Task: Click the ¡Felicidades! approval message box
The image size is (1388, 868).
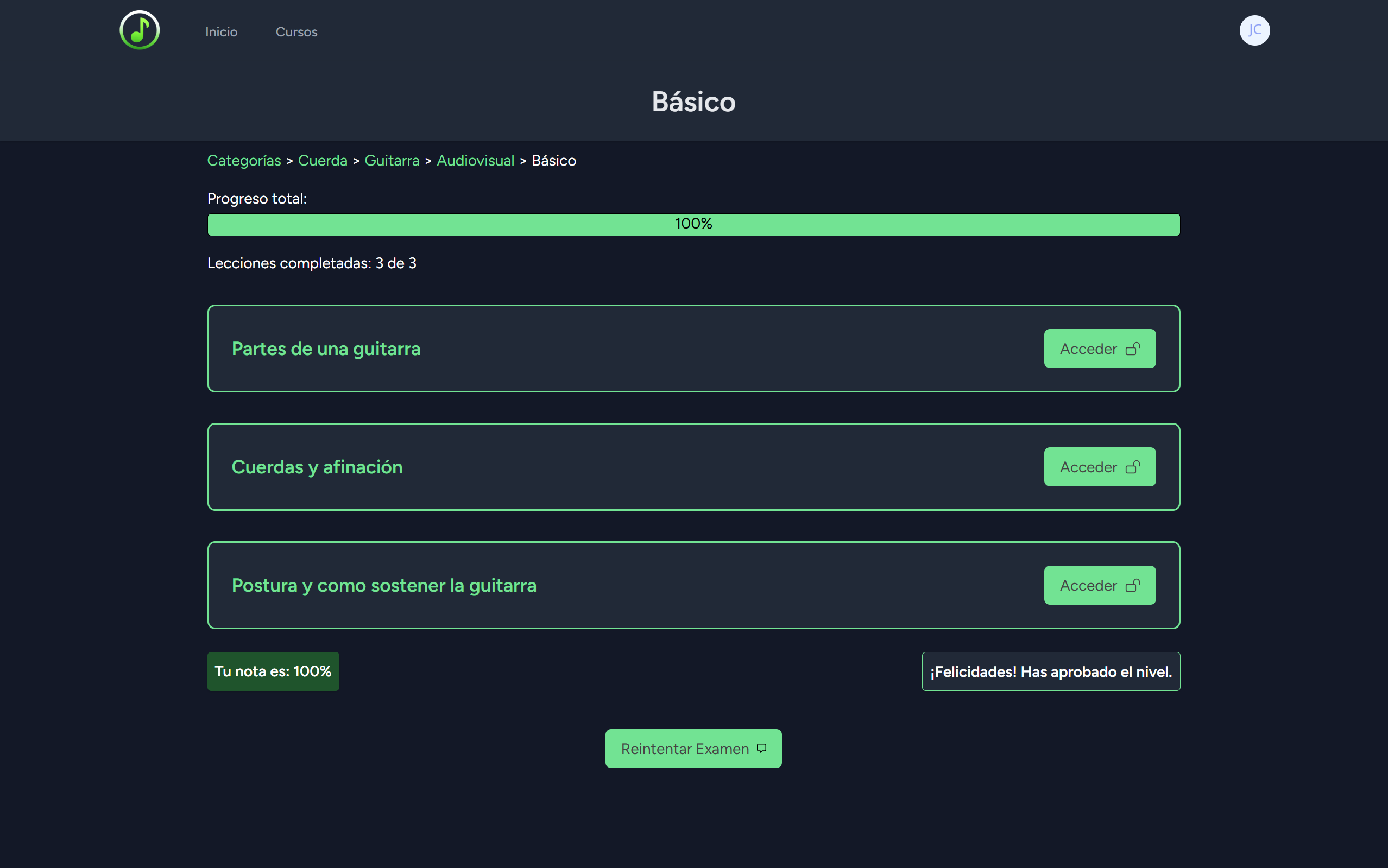Action: point(1050,671)
